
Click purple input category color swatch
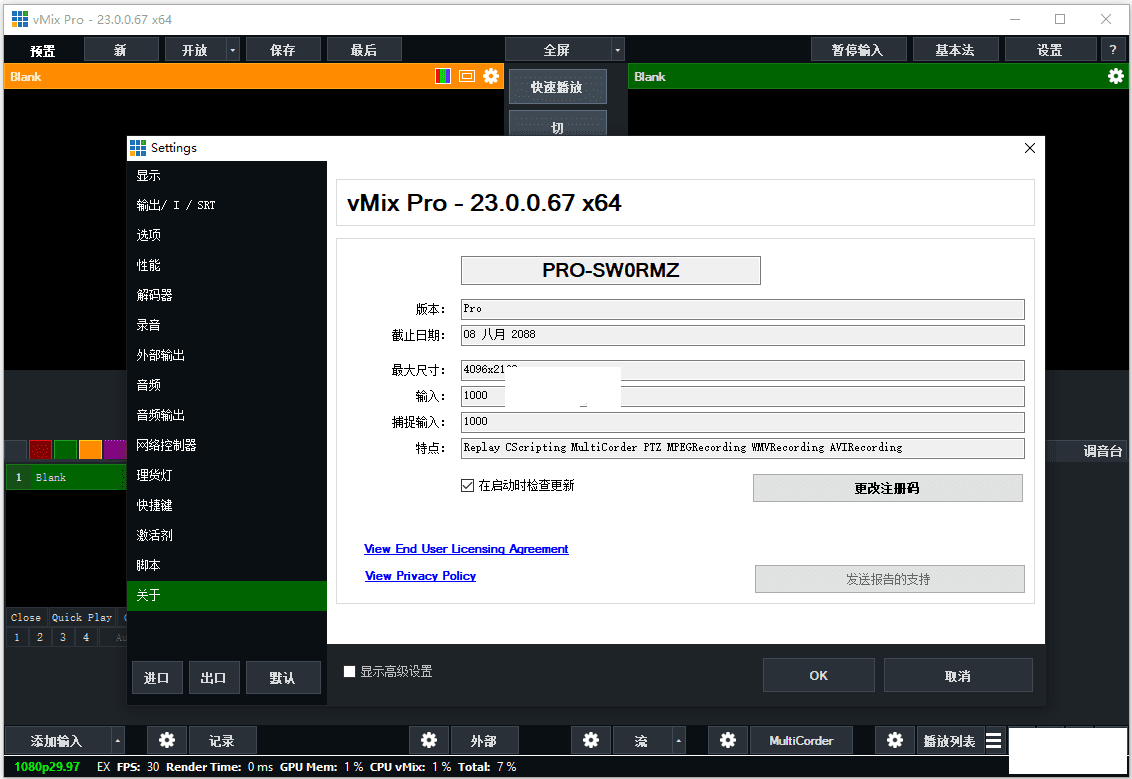click(x=115, y=449)
